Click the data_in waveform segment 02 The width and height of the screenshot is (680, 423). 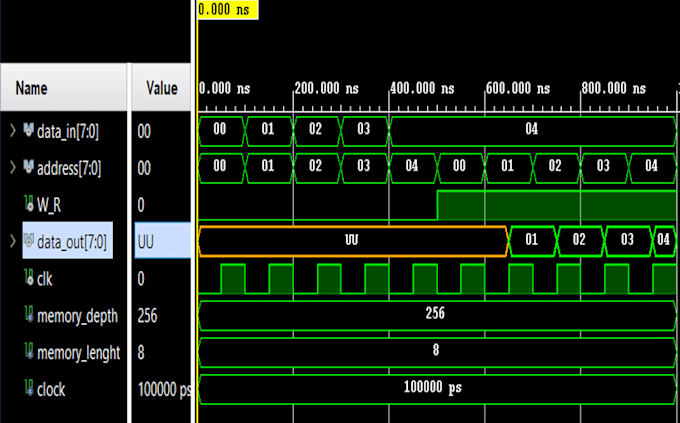click(316, 131)
